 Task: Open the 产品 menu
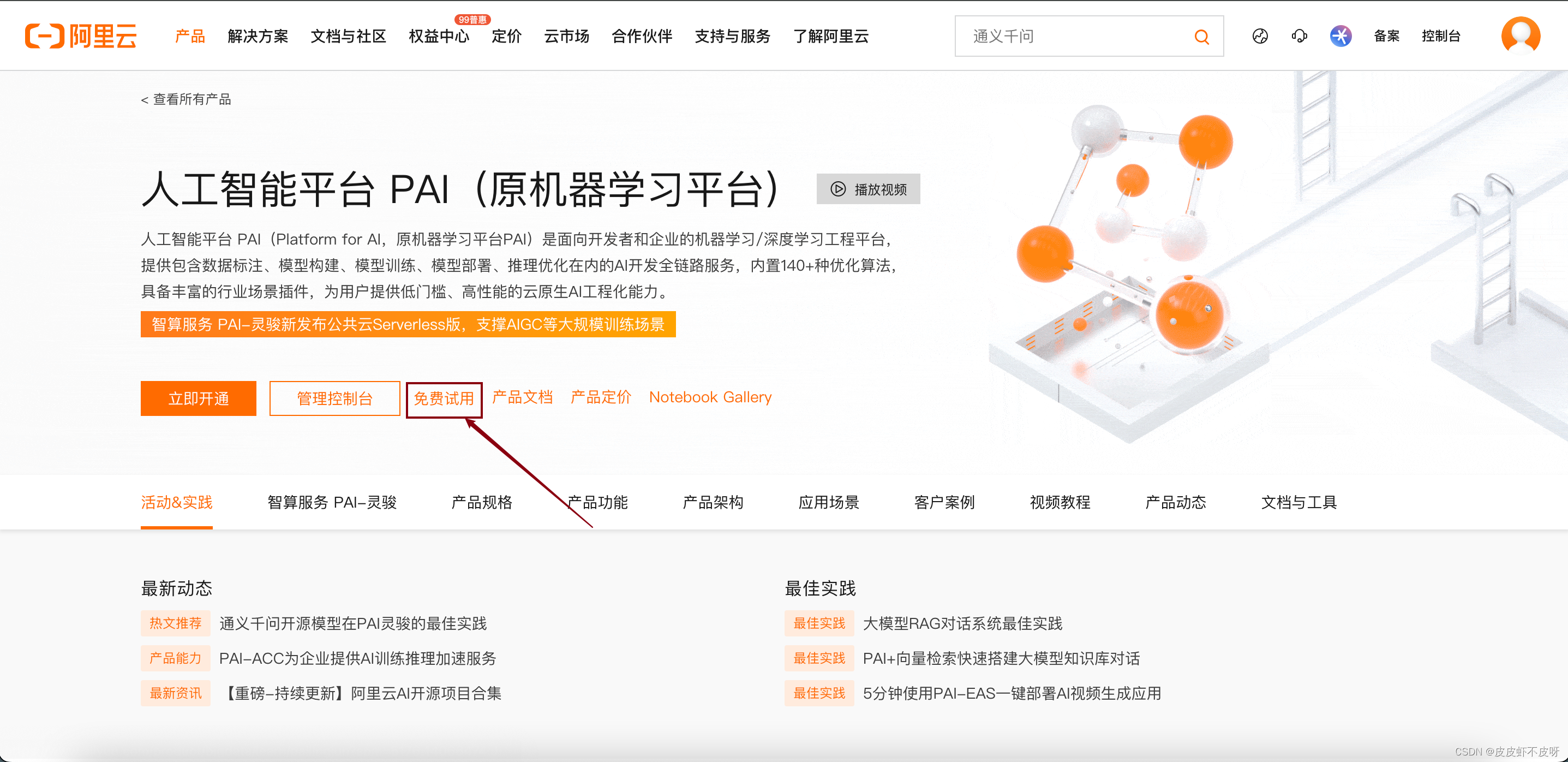pos(190,37)
